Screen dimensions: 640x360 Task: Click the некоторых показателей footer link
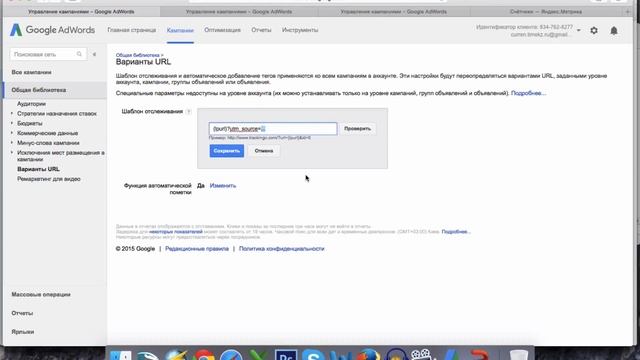click(176, 231)
